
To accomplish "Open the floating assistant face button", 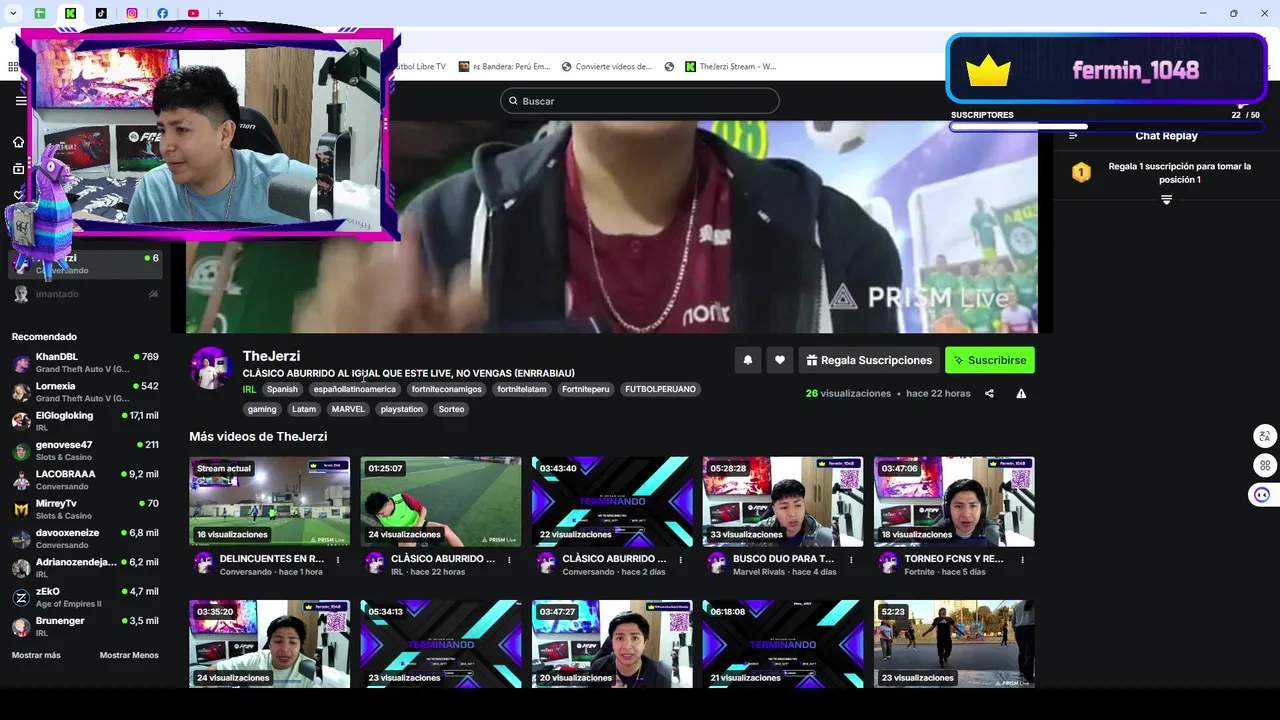I will [1262, 495].
